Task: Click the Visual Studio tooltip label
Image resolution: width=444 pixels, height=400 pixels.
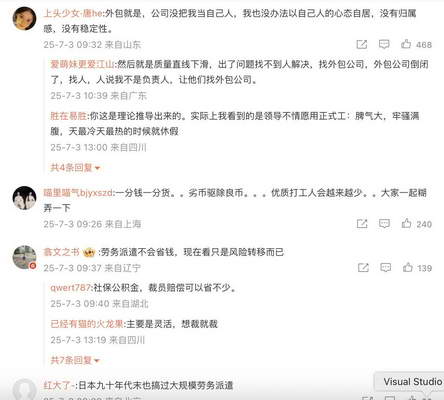Action: coord(412,381)
